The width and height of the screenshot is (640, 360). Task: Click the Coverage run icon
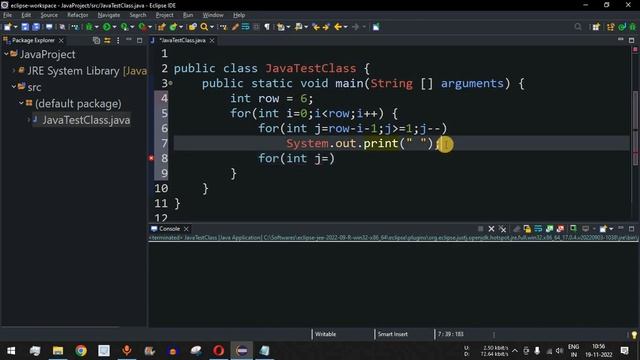tap(124, 27)
